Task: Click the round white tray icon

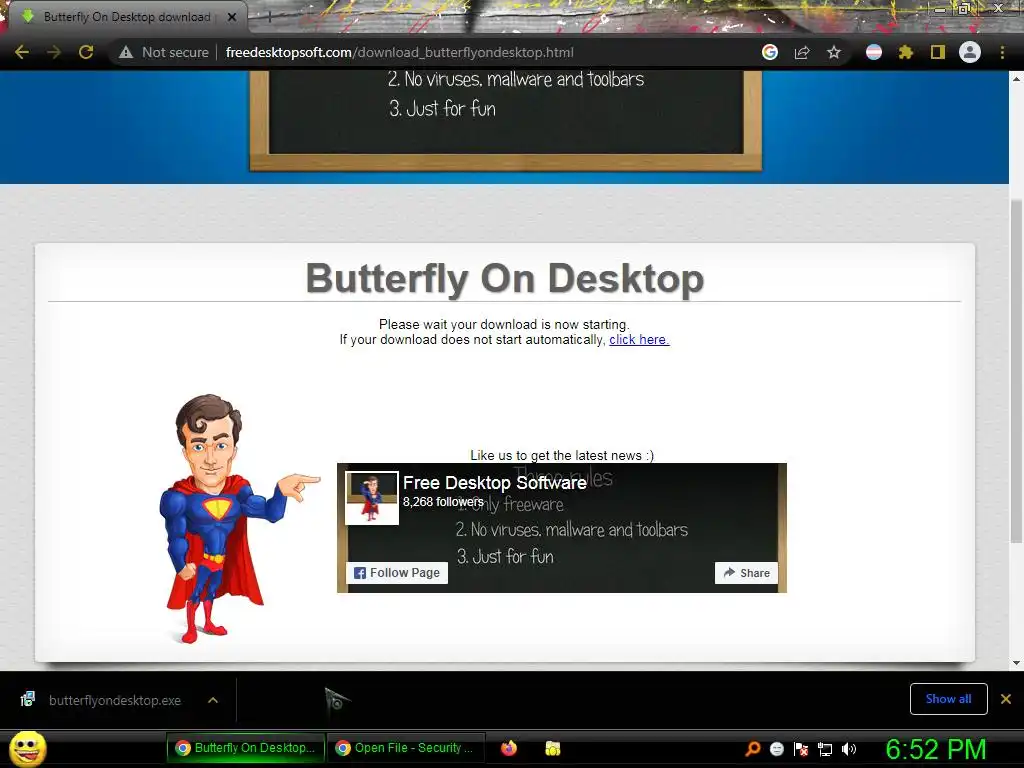Action: pos(777,748)
